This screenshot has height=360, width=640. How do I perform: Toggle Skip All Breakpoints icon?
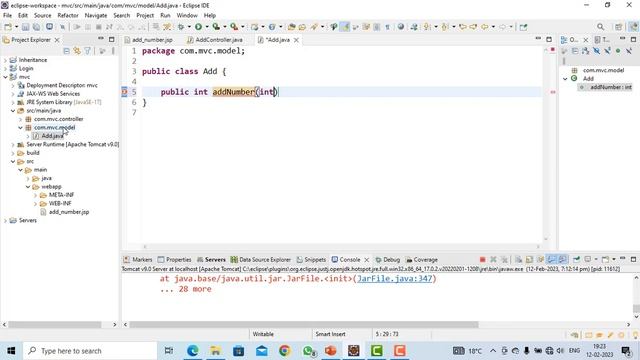pyautogui.click(x=62, y=27)
